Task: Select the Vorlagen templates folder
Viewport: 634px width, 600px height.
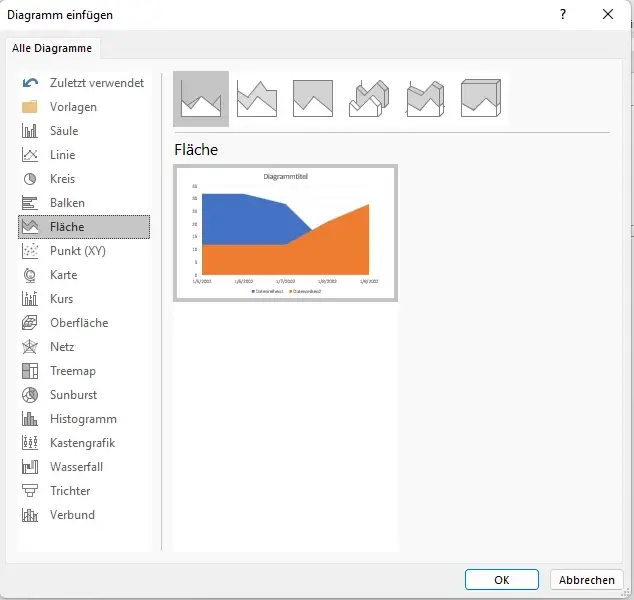Action: coord(73,107)
